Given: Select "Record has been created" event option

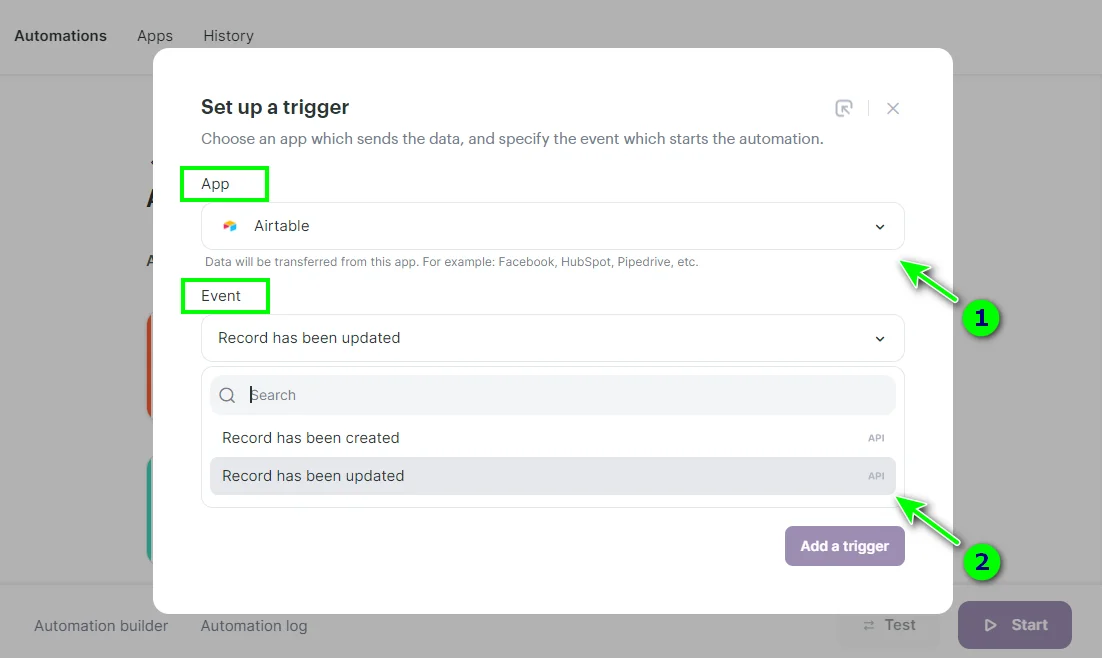Looking at the screenshot, I should [x=311, y=438].
